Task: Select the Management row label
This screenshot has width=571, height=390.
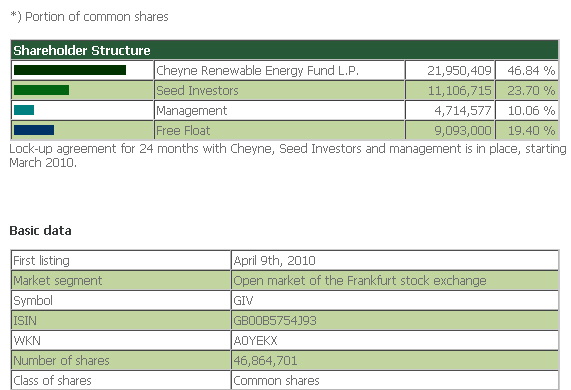Action: [x=192, y=110]
